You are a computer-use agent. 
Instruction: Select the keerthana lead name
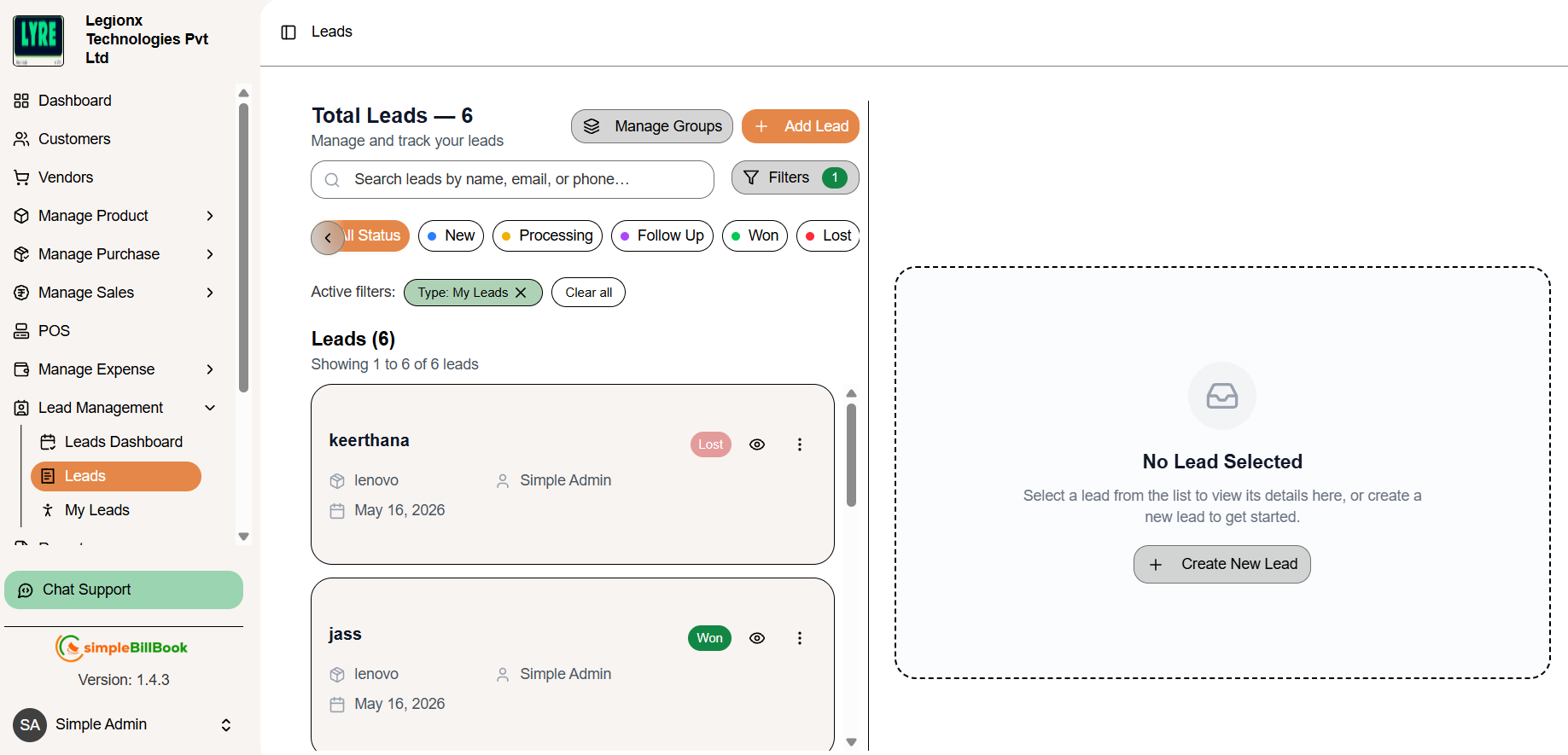[x=369, y=440]
